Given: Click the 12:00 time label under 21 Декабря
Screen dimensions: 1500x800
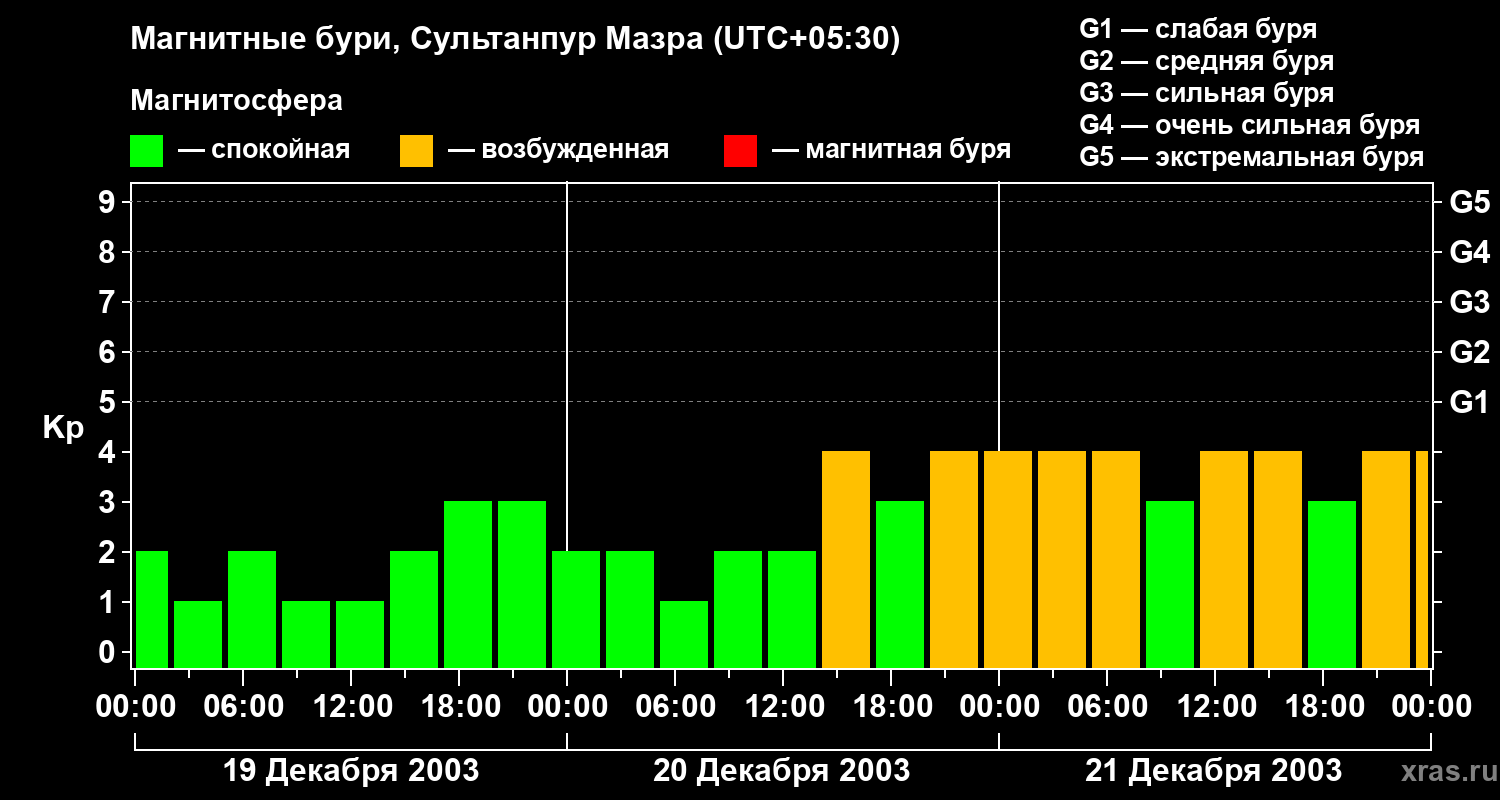Looking at the screenshot, I should [x=1215, y=706].
